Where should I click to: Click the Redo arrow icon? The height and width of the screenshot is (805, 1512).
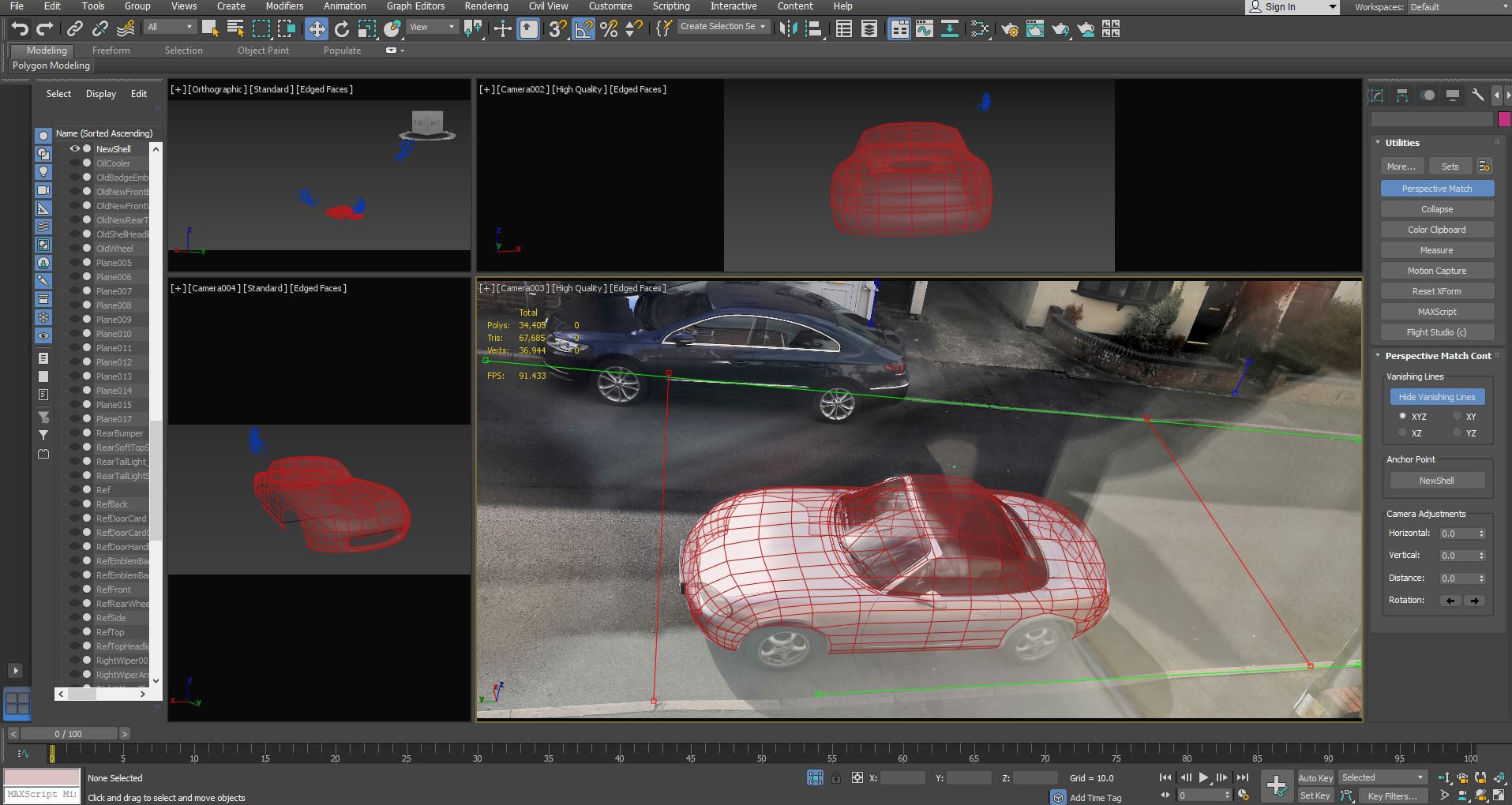coord(45,29)
